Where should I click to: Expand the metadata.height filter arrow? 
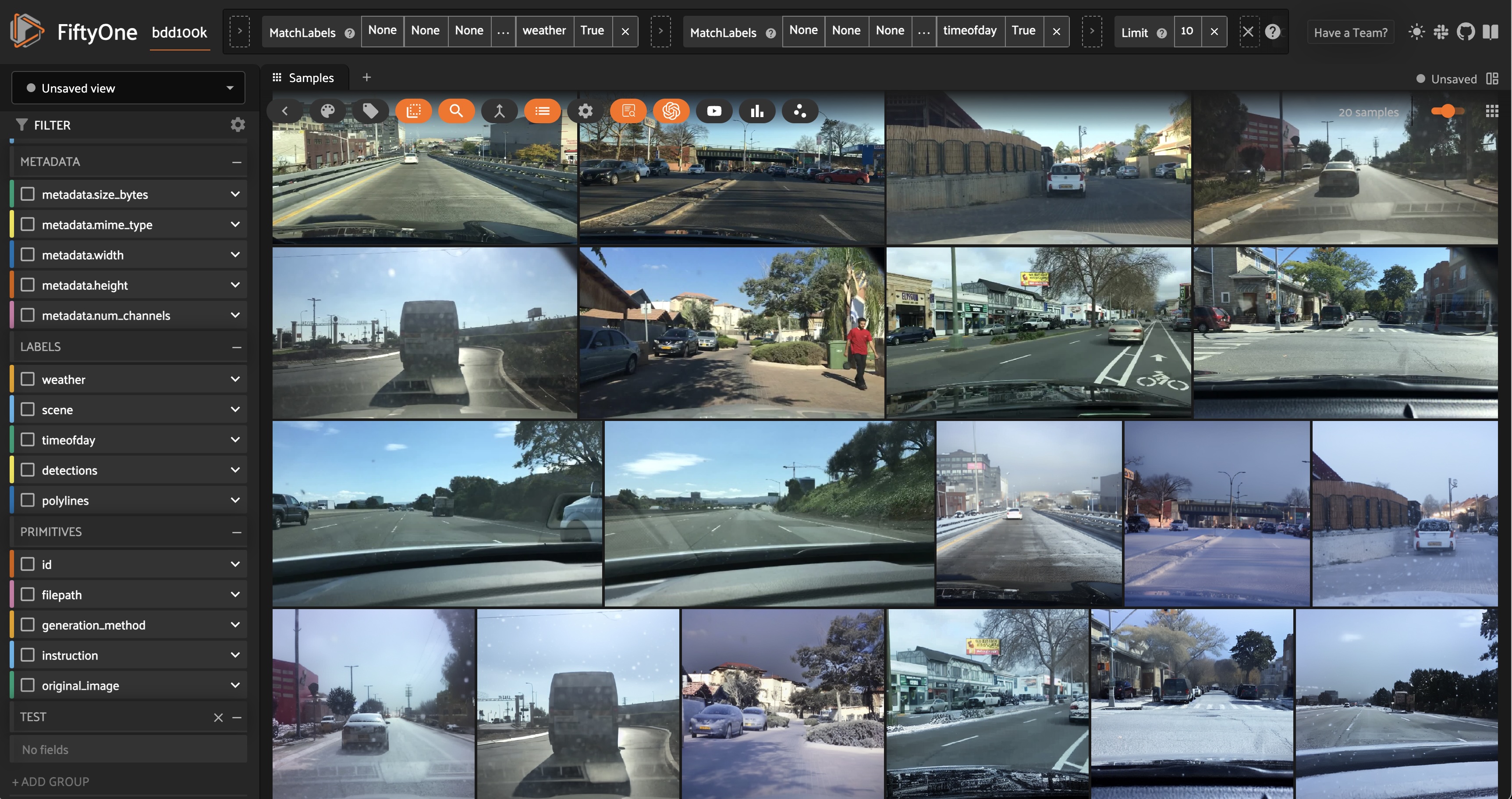click(x=235, y=285)
